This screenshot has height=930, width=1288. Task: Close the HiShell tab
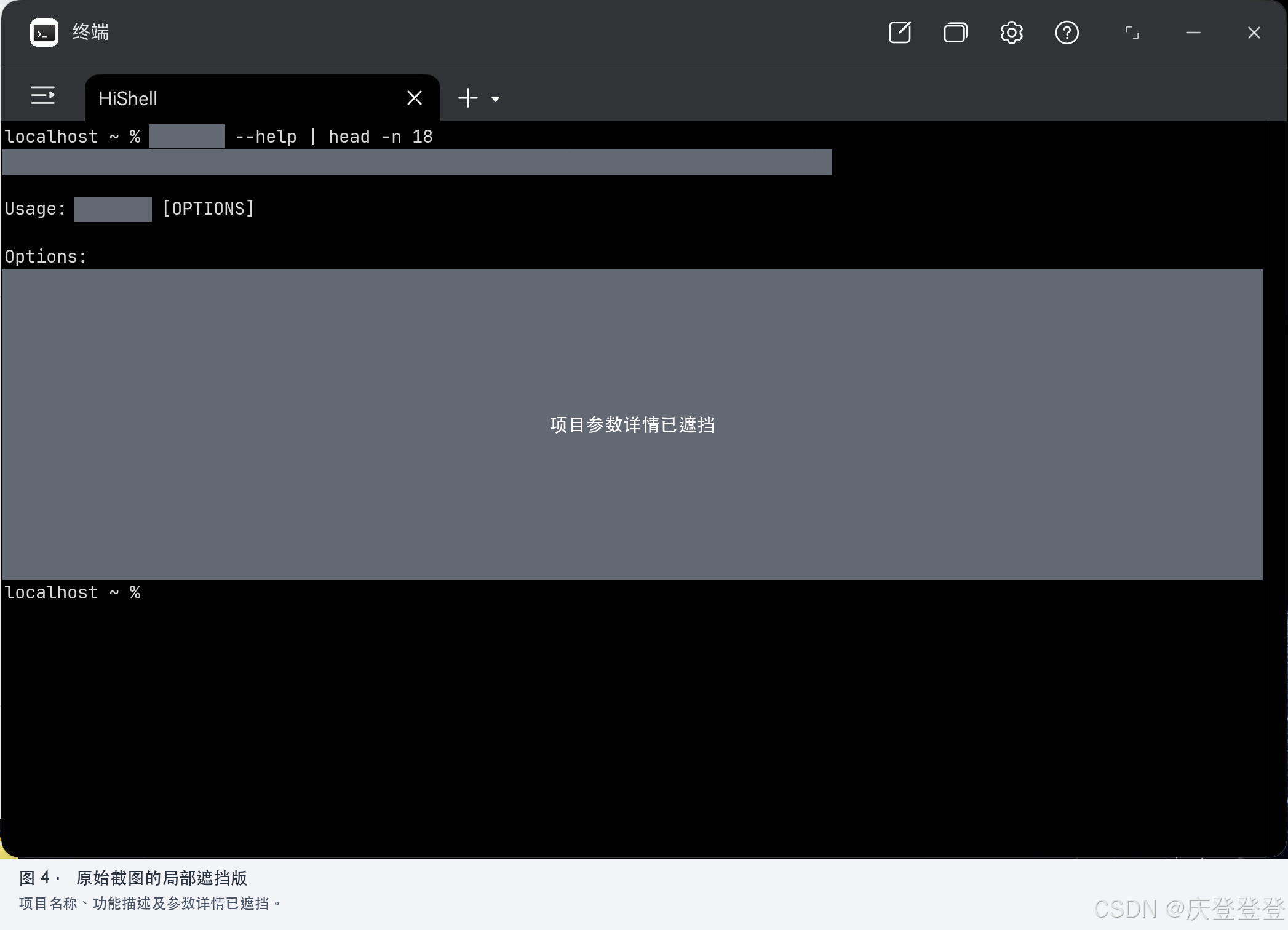[x=415, y=98]
